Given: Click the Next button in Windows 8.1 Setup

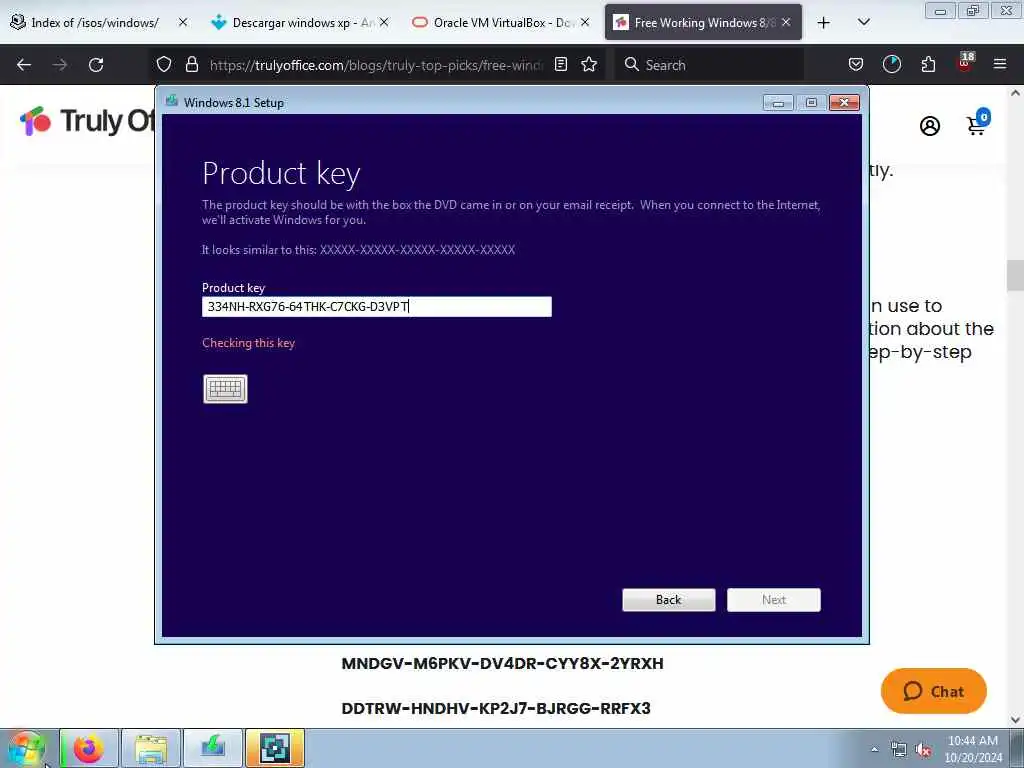Looking at the screenshot, I should 774,600.
